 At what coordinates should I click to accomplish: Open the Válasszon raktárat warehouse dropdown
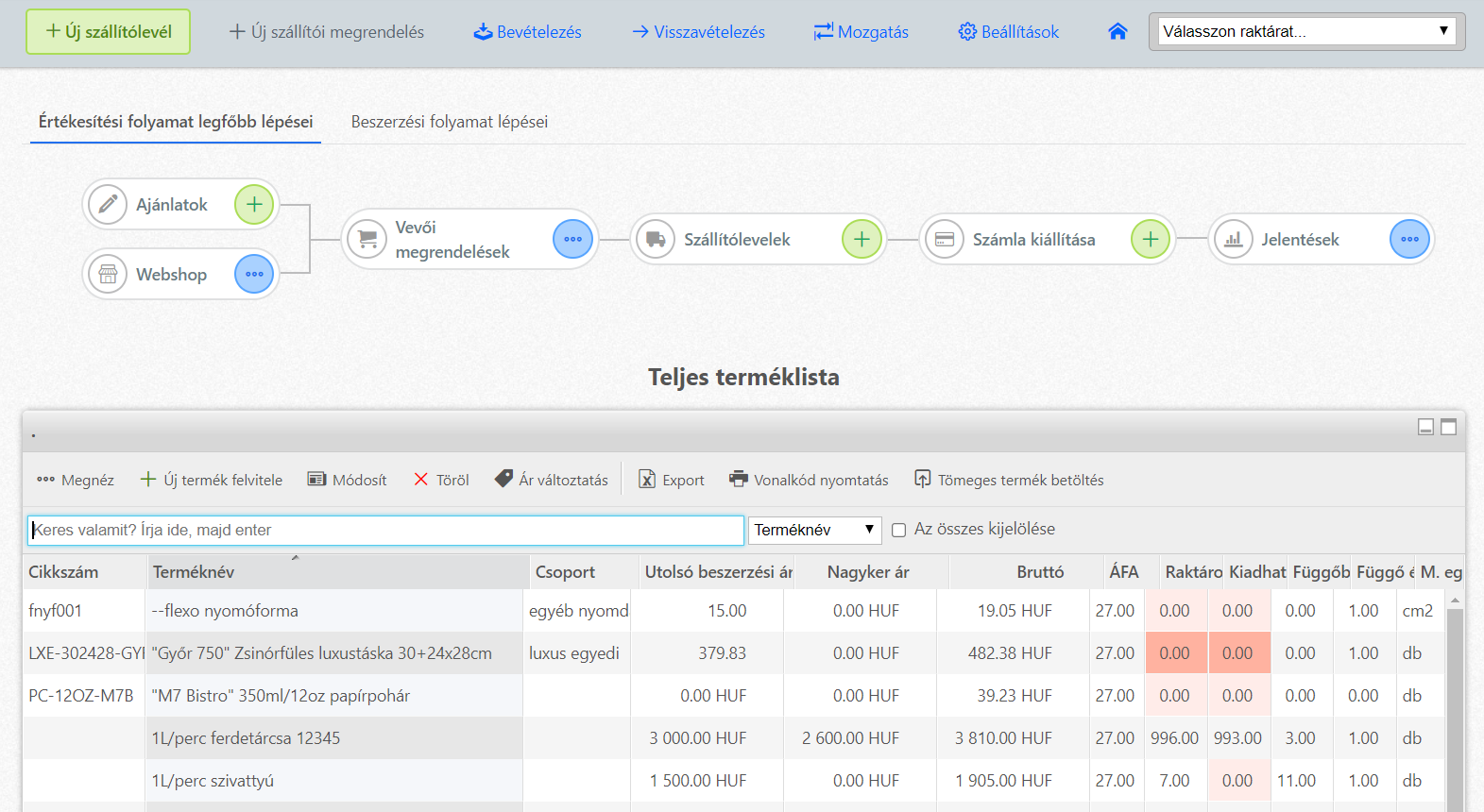(x=1307, y=31)
